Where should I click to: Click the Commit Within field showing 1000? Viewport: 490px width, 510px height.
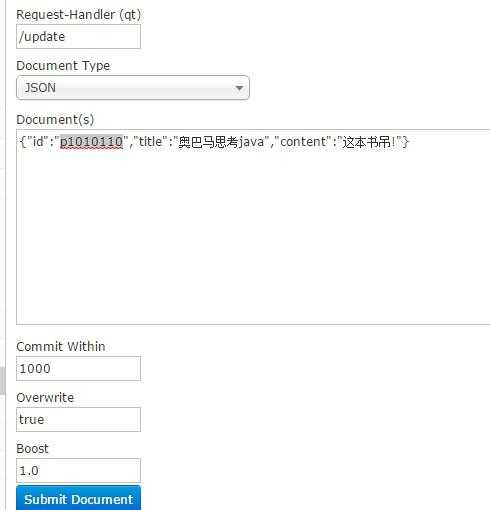(78, 368)
